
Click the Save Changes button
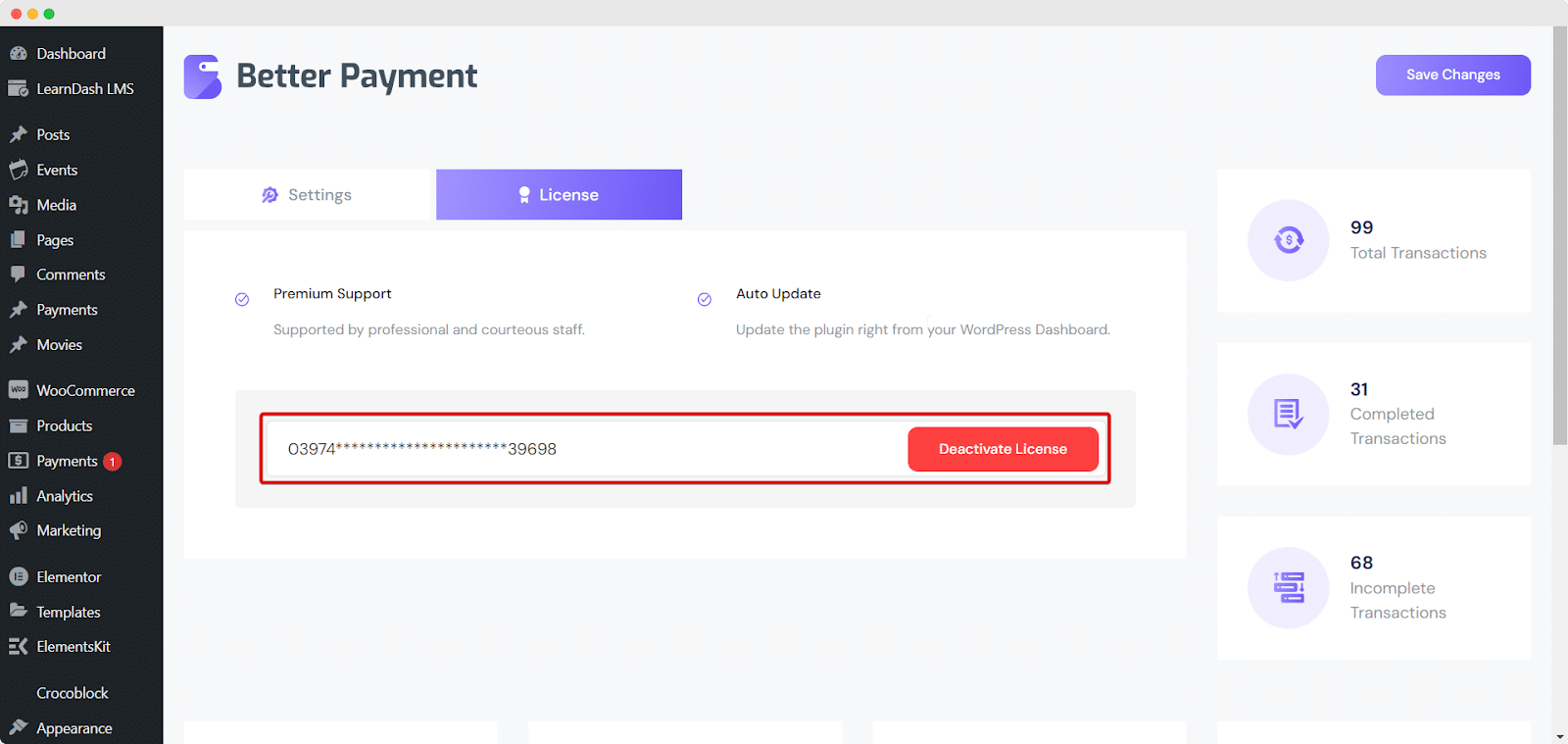[1453, 74]
